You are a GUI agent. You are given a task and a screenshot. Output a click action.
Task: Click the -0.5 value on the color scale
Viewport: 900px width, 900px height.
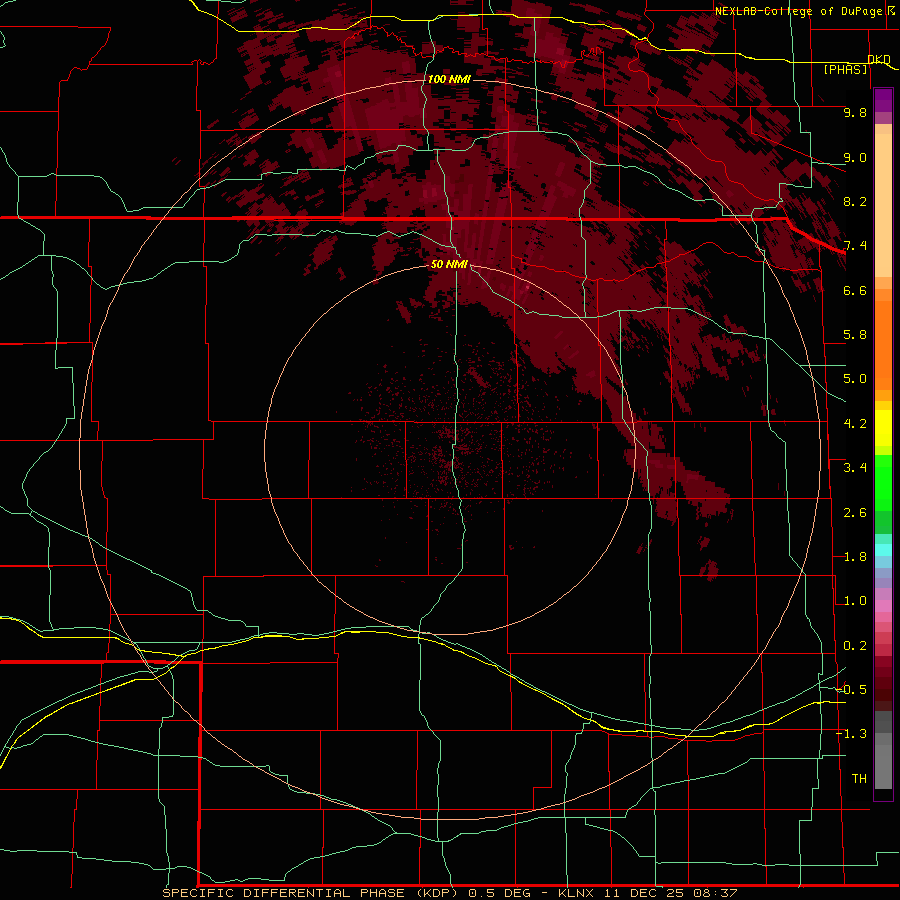click(852, 690)
